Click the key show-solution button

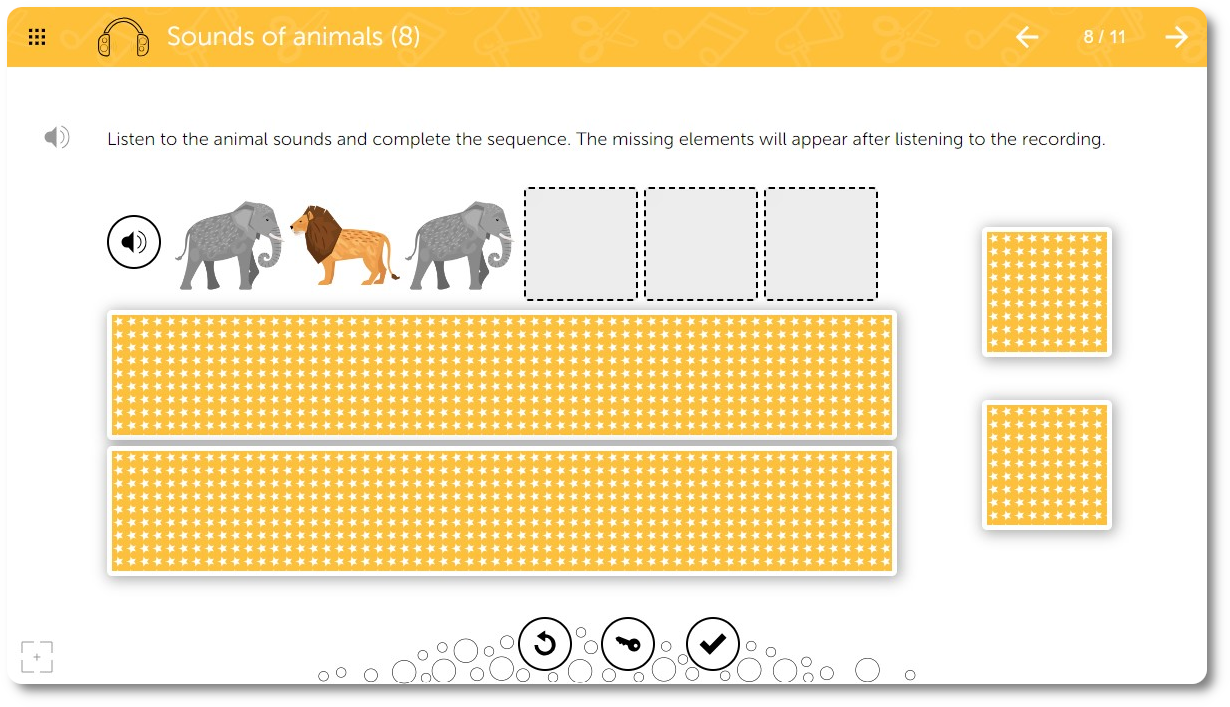click(x=628, y=643)
